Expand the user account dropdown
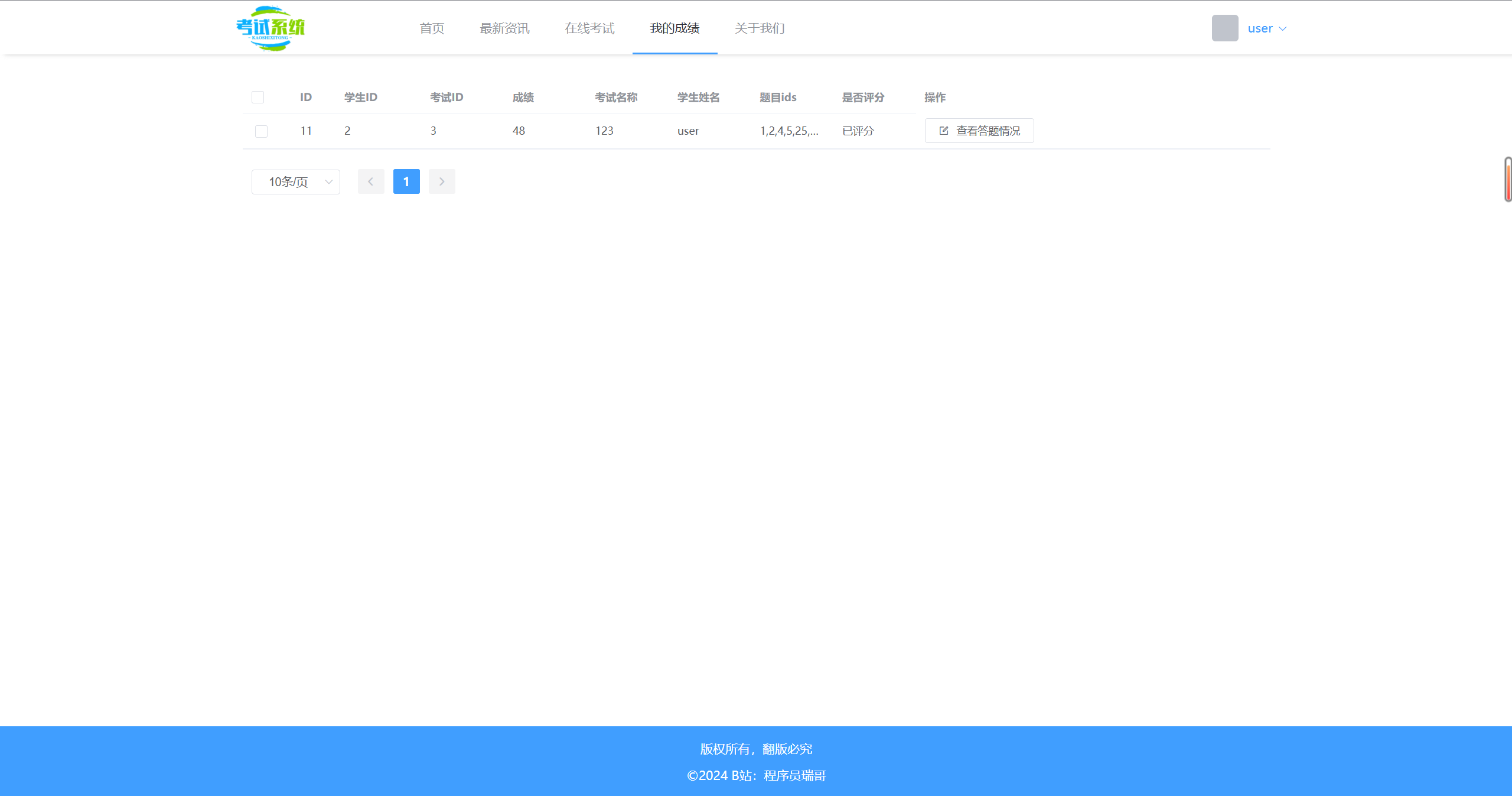Image resolution: width=1512 pixels, height=796 pixels. tap(1267, 28)
